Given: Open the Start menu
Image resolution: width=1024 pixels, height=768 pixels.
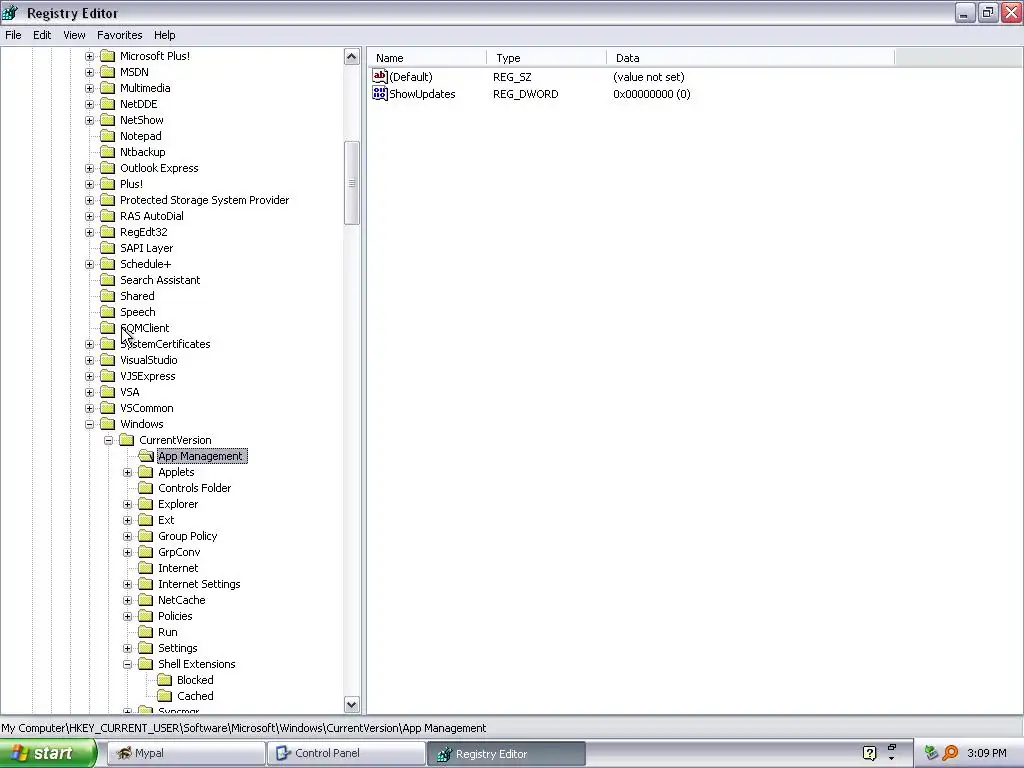Looking at the screenshot, I should tap(48, 753).
